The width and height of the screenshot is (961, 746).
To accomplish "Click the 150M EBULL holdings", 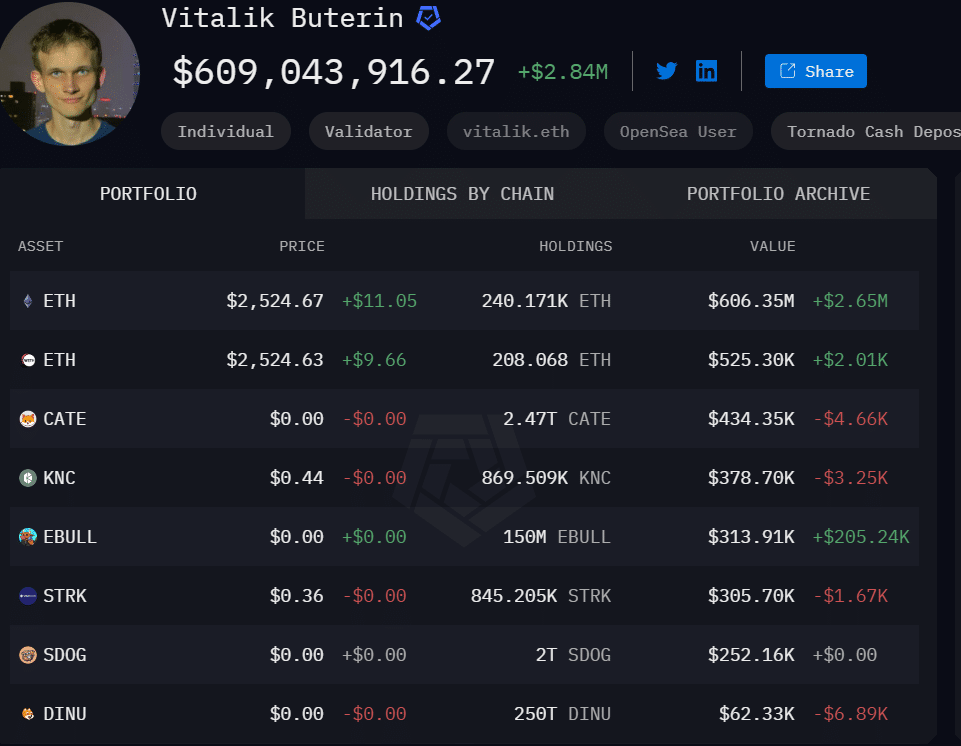I will coord(557,537).
